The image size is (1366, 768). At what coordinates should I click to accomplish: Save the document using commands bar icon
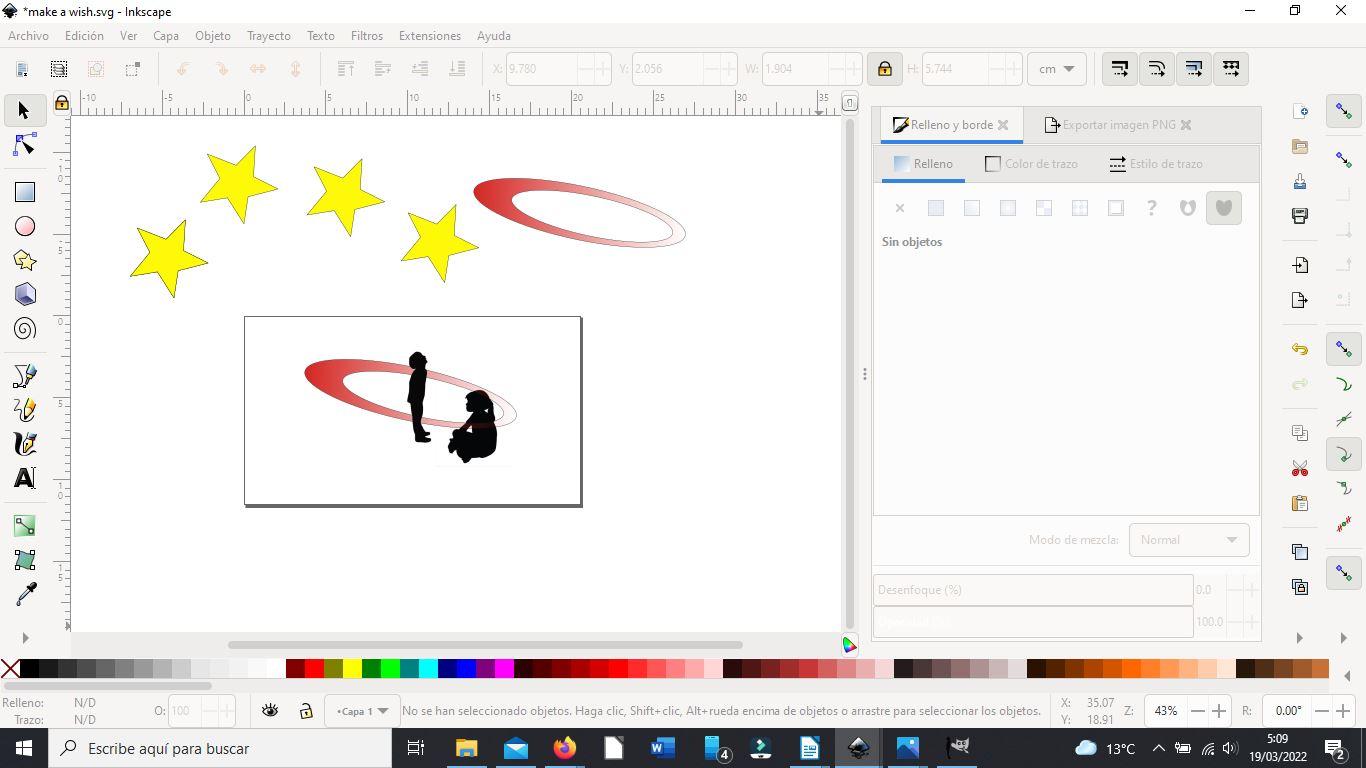(1300, 181)
